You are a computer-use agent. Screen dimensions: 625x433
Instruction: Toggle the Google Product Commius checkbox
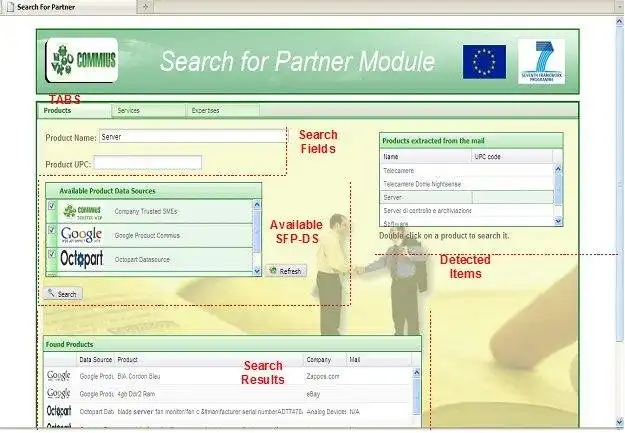(51, 230)
